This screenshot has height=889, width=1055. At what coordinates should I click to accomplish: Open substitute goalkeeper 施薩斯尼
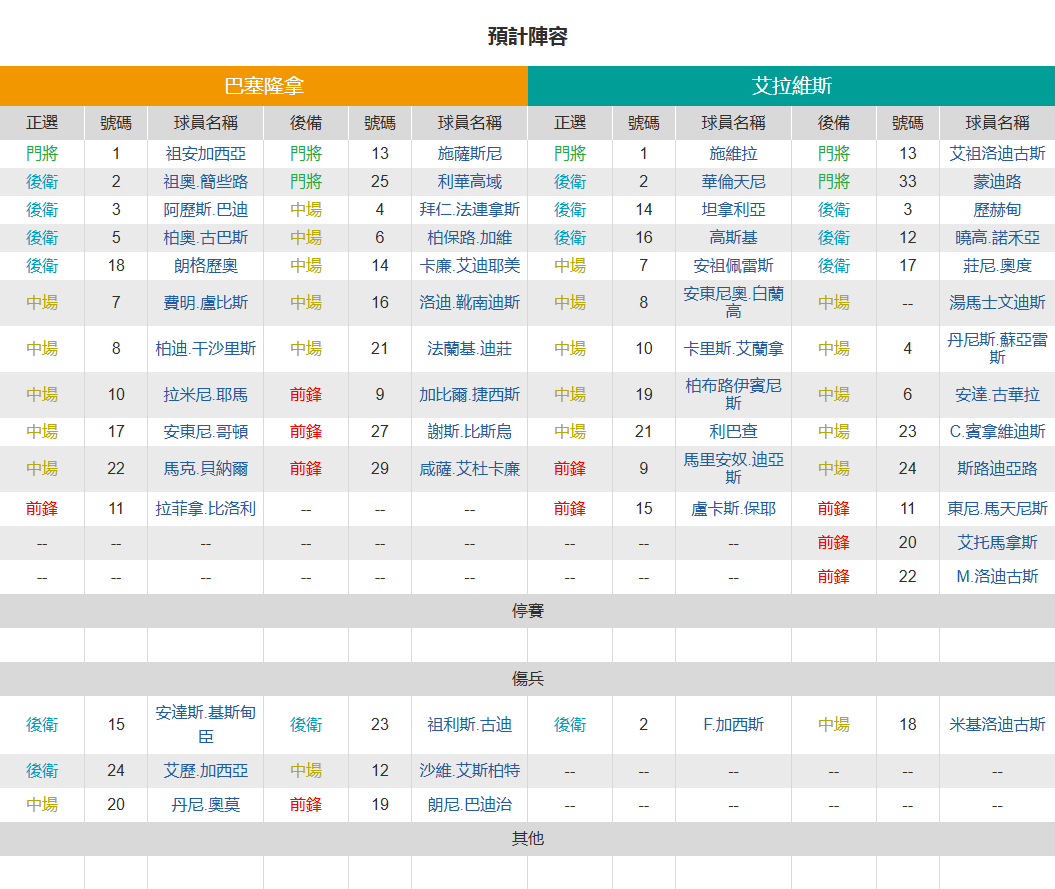click(470, 153)
